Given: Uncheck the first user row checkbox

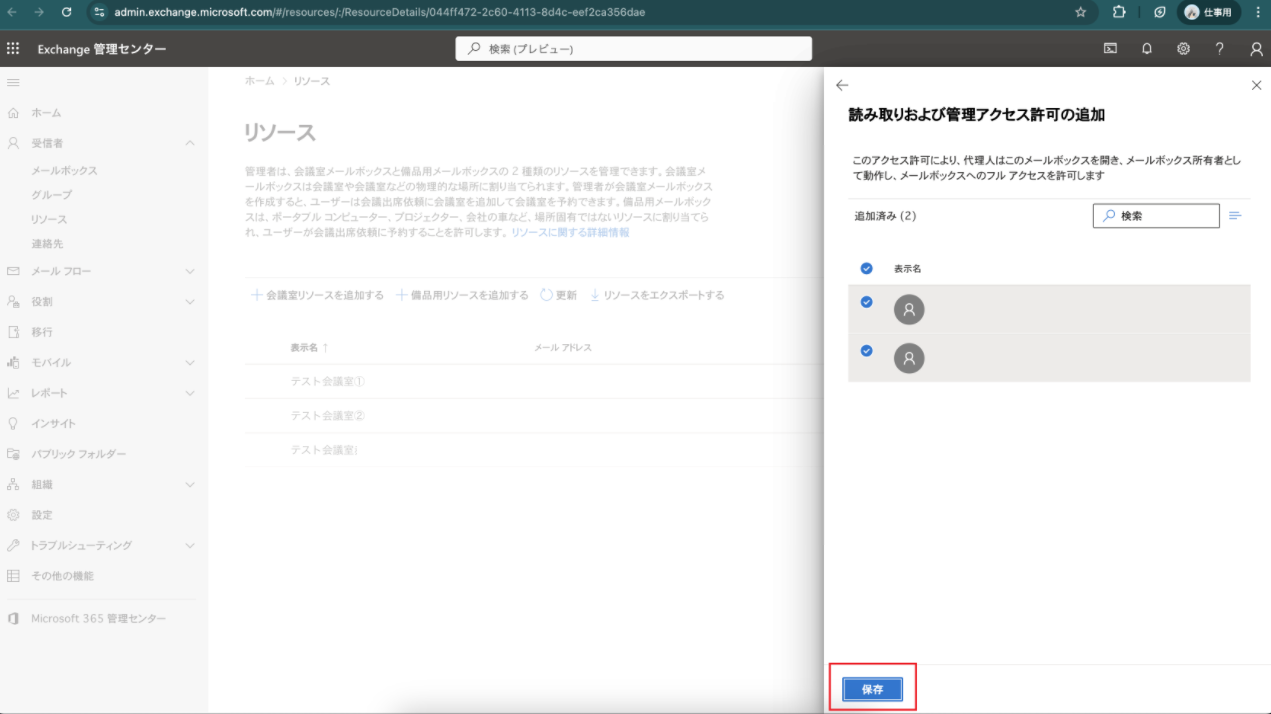Looking at the screenshot, I should point(866,302).
